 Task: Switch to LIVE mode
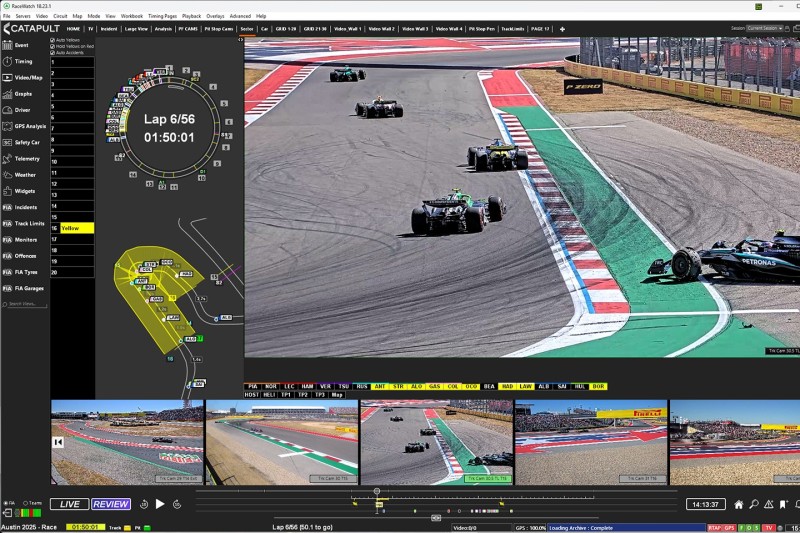tap(69, 504)
